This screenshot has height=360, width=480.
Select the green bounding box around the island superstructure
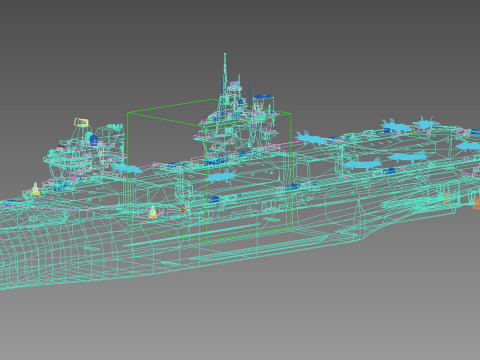pyautogui.click(x=209, y=170)
